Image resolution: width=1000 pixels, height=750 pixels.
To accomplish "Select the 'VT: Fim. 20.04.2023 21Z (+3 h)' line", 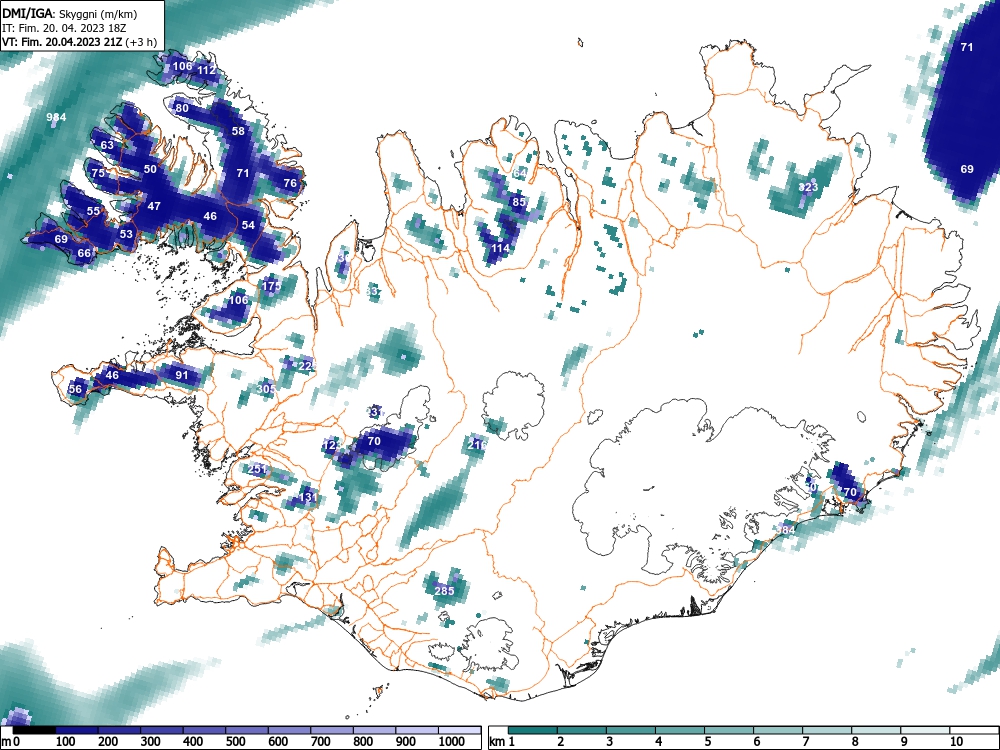I will click(x=79, y=42).
